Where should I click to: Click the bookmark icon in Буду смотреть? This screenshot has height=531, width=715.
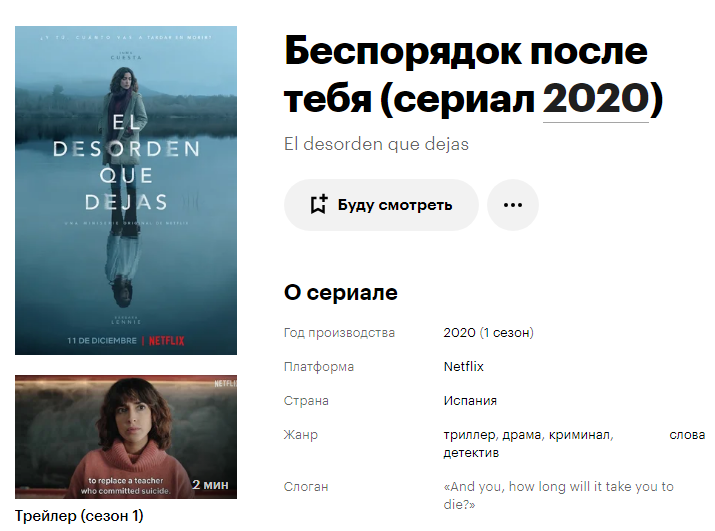coord(319,204)
